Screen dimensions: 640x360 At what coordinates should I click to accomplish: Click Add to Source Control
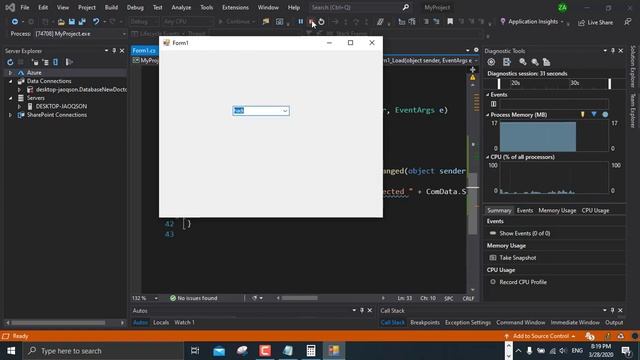click(x=540, y=336)
